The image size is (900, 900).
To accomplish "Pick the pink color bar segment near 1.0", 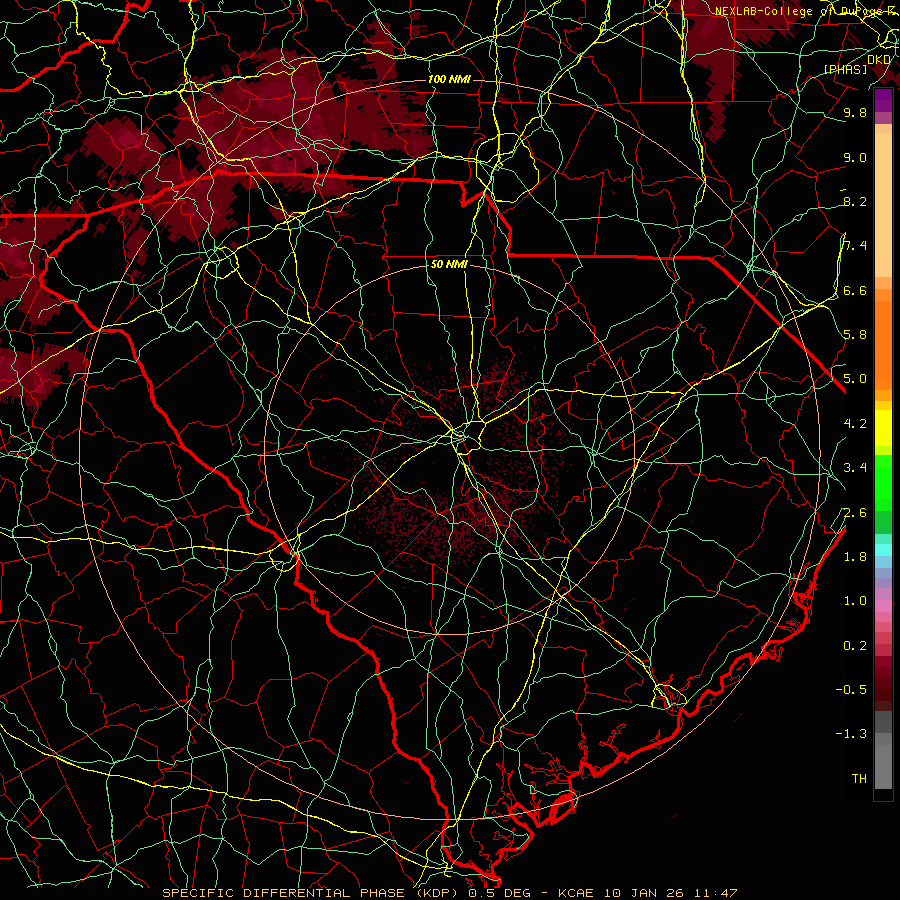I will [883, 606].
